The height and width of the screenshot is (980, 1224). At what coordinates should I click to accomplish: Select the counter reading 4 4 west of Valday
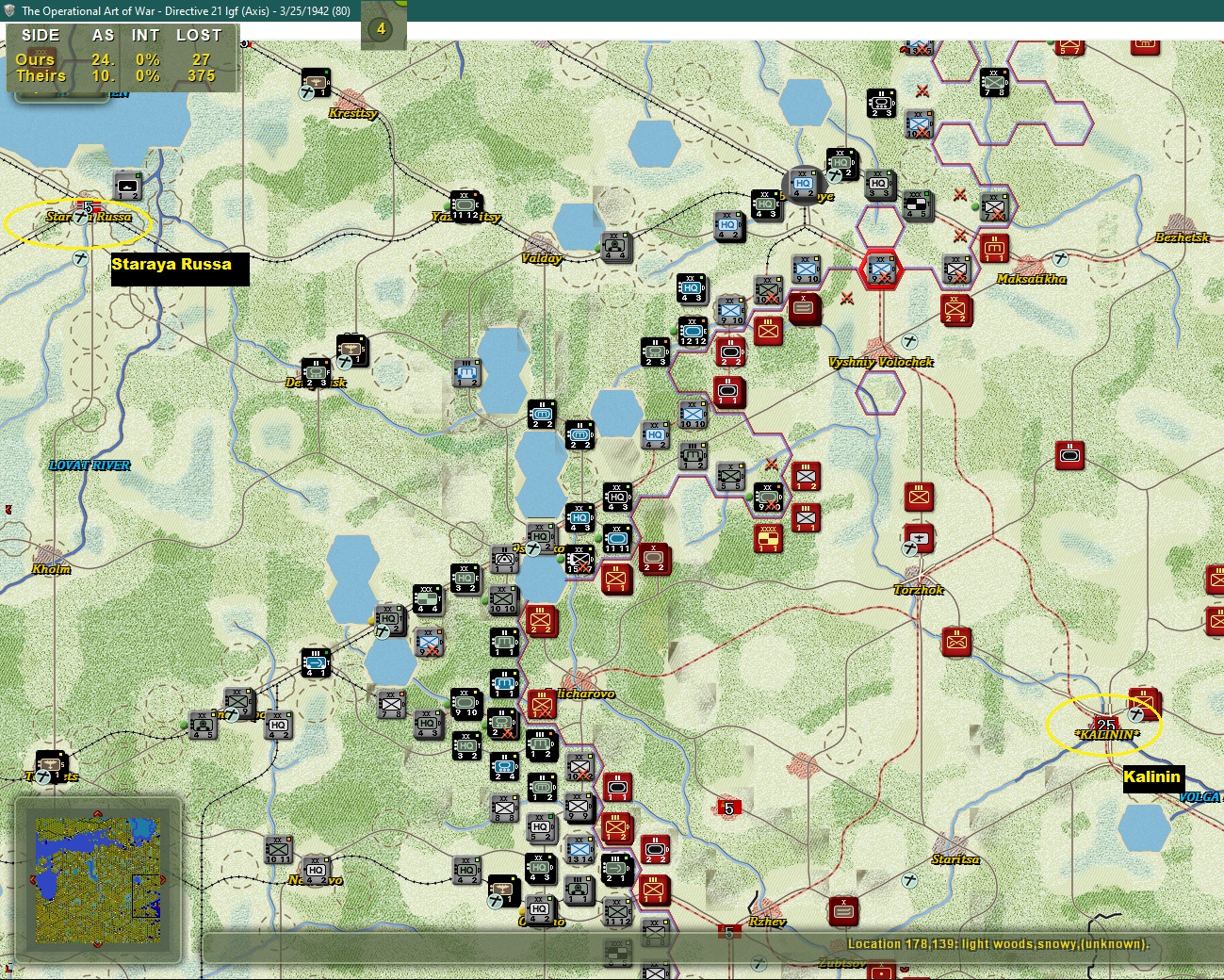coord(616,248)
